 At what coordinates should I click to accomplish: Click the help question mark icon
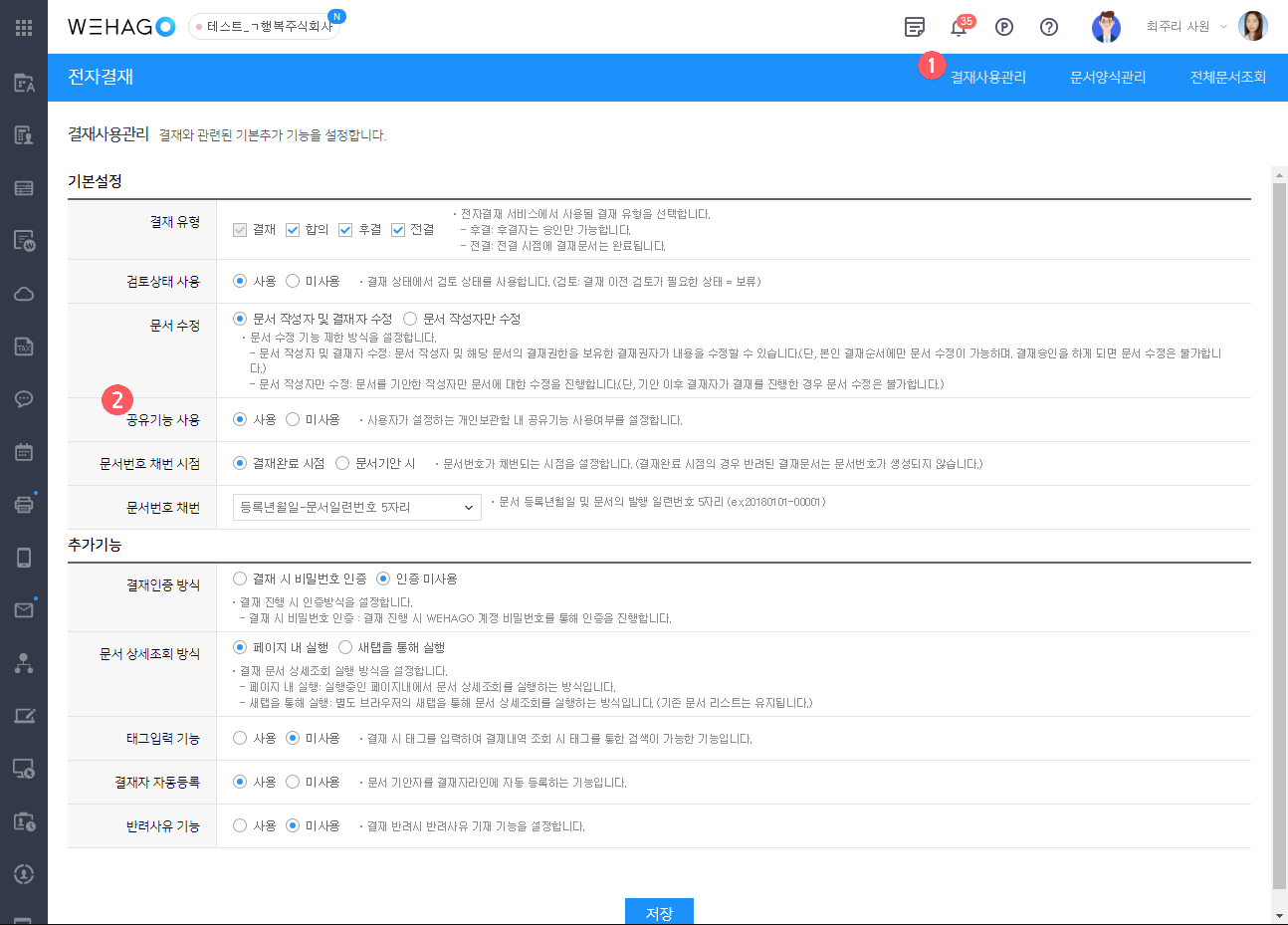tap(1048, 27)
